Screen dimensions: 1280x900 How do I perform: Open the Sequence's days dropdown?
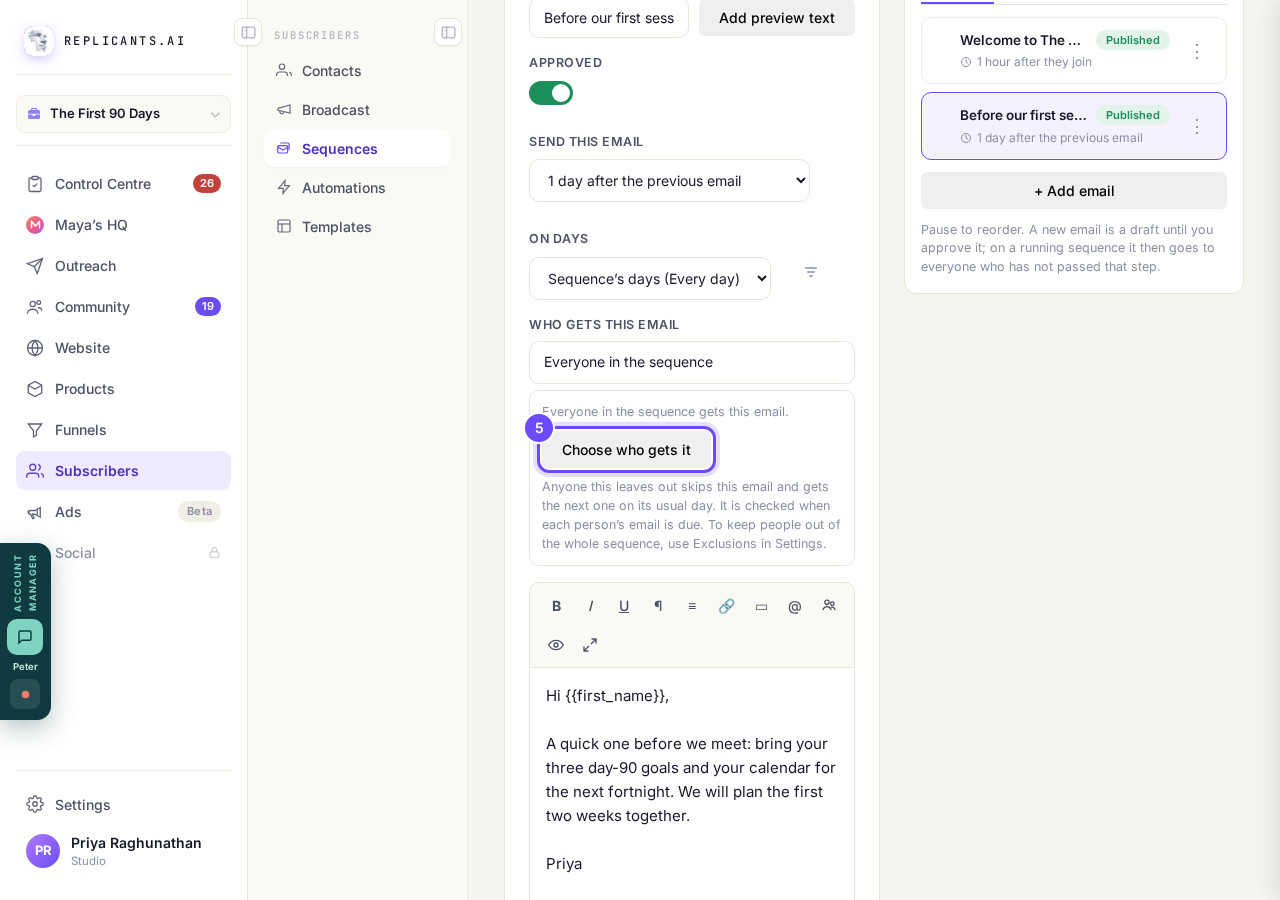pyautogui.click(x=650, y=279)
